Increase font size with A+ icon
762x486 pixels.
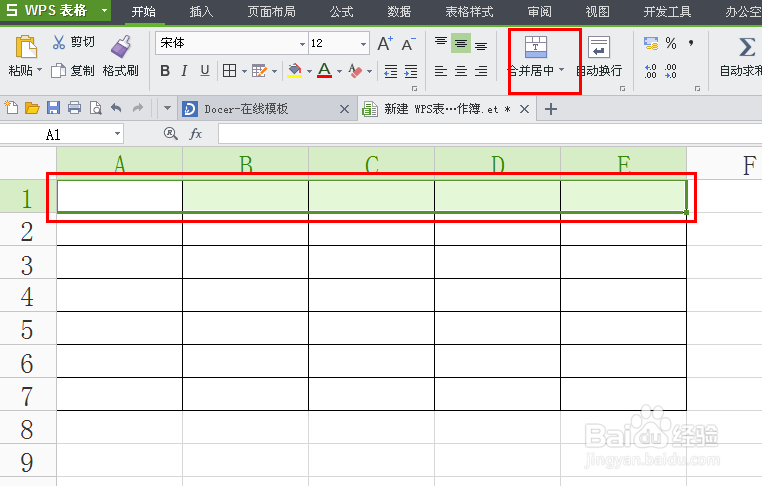[x=385, y=44]
